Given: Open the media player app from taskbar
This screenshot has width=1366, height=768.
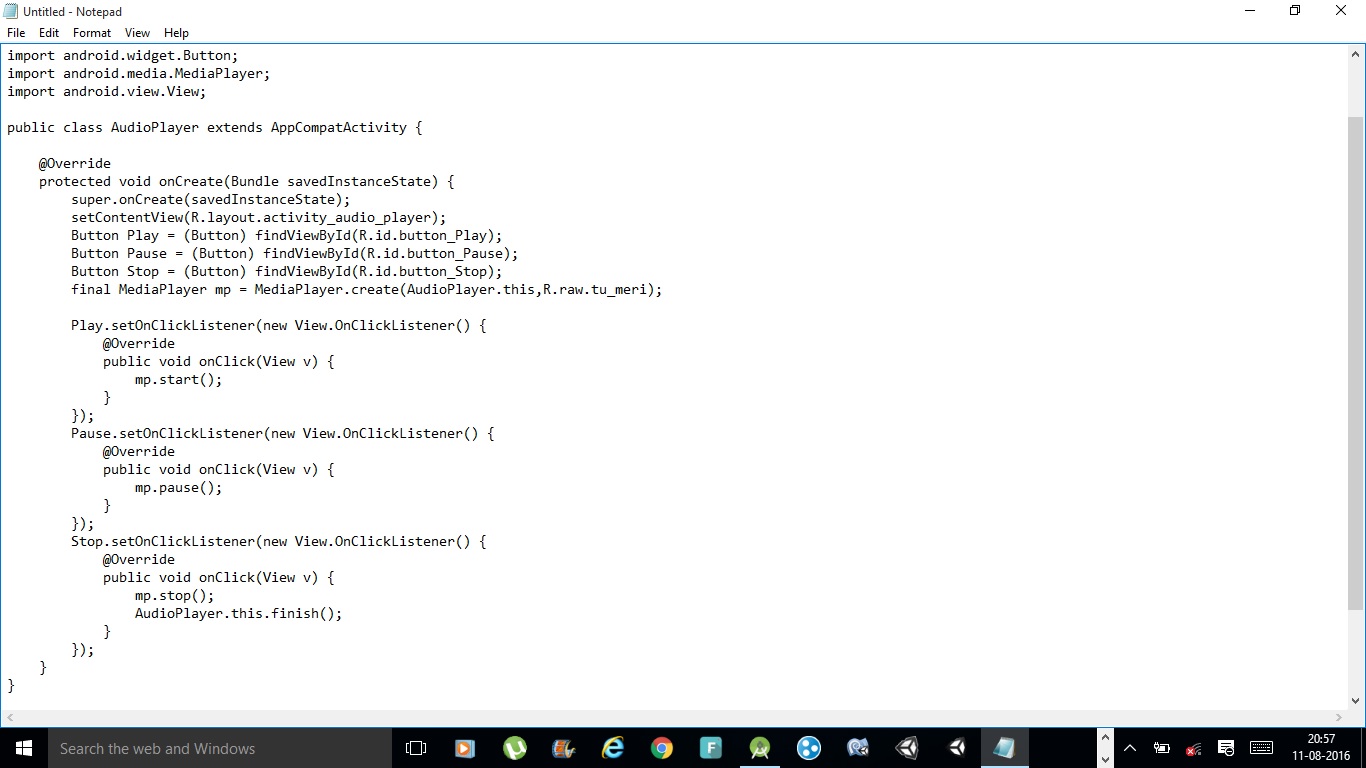Looking at the screenshot, I should pyautogui.click(x=464, y=748).
